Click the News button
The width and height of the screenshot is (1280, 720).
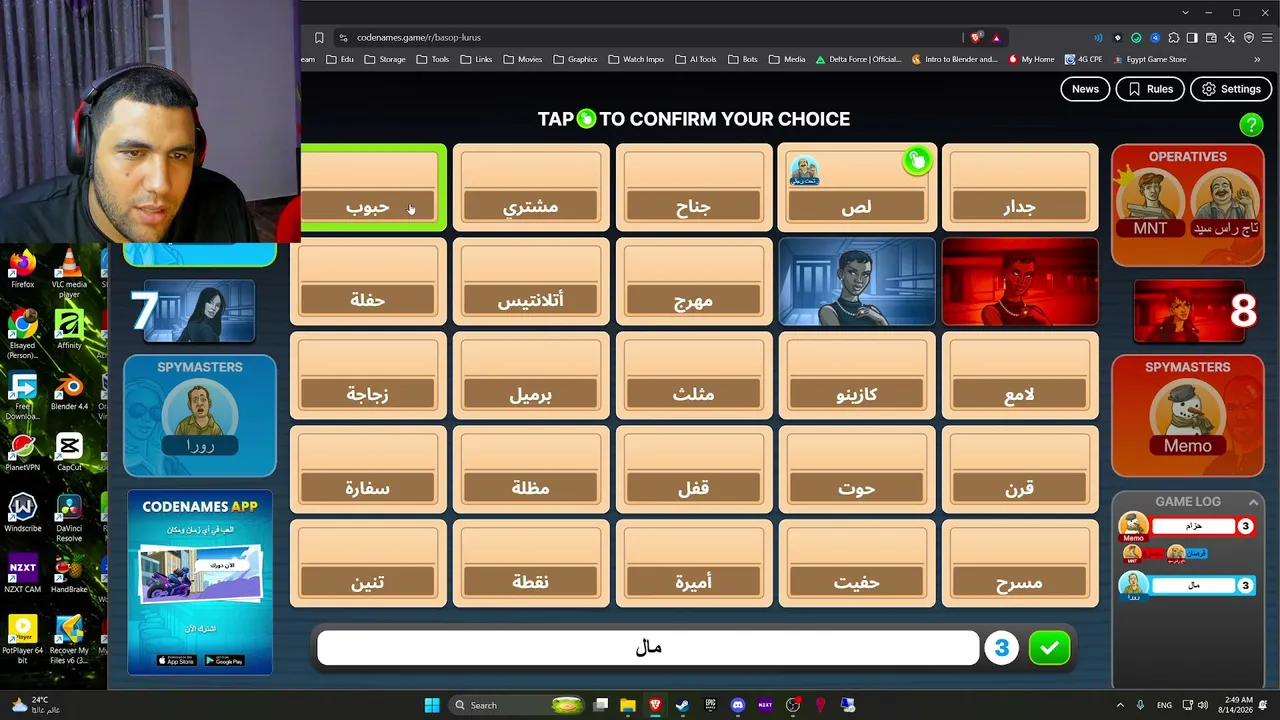point(1085,89)
